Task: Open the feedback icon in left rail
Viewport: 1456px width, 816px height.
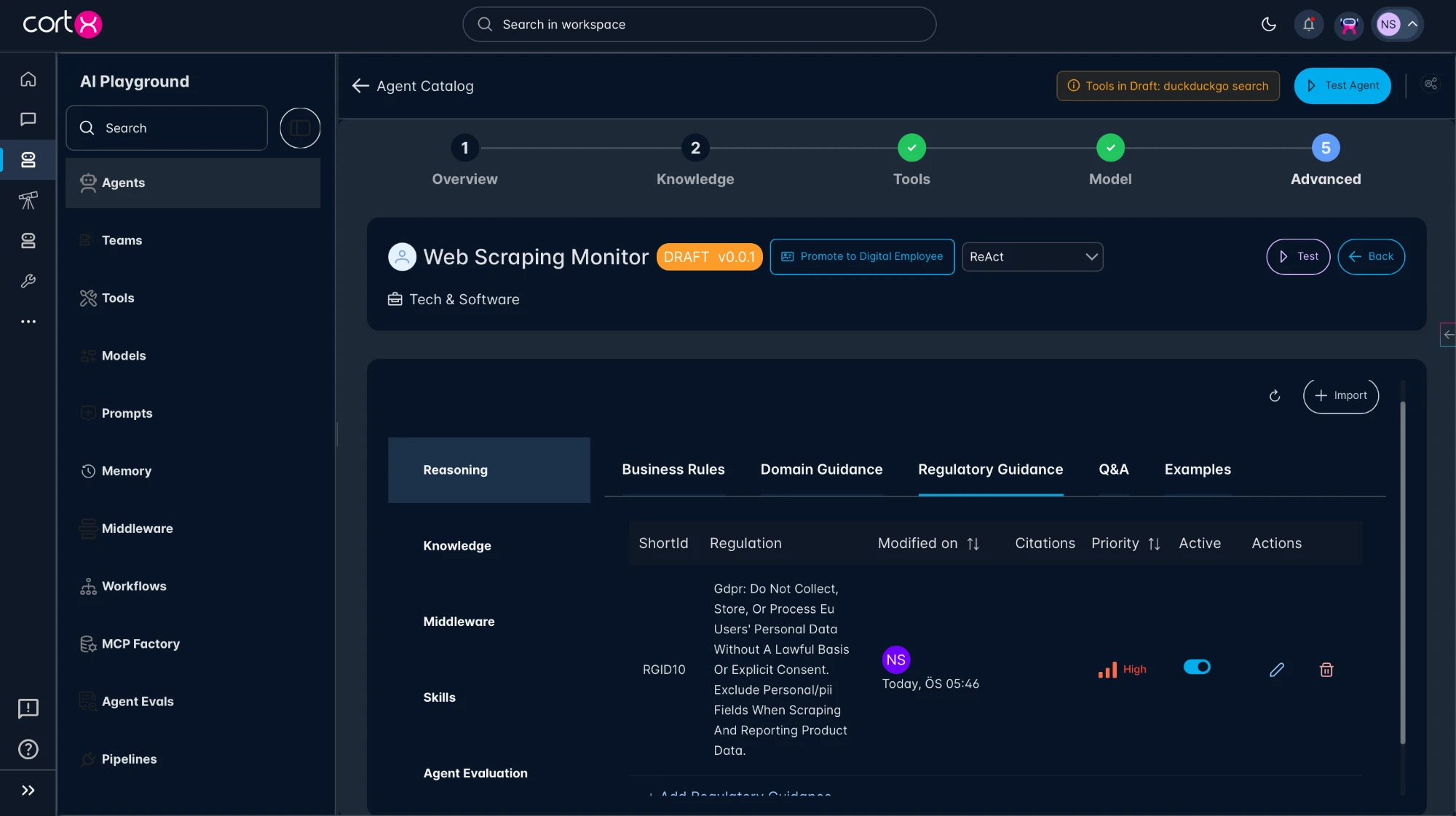Action: [x=28, y=708]
